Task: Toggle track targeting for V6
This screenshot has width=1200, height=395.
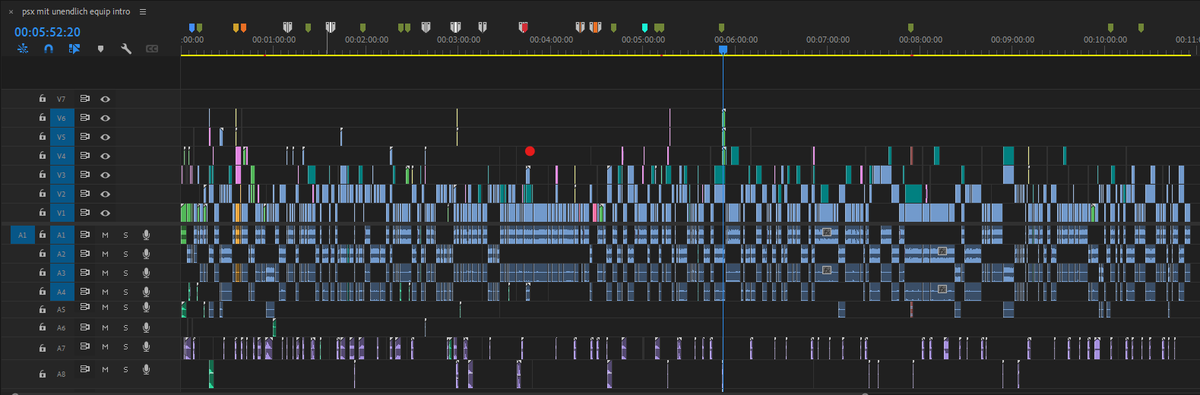Action: (x=61, y=118)
